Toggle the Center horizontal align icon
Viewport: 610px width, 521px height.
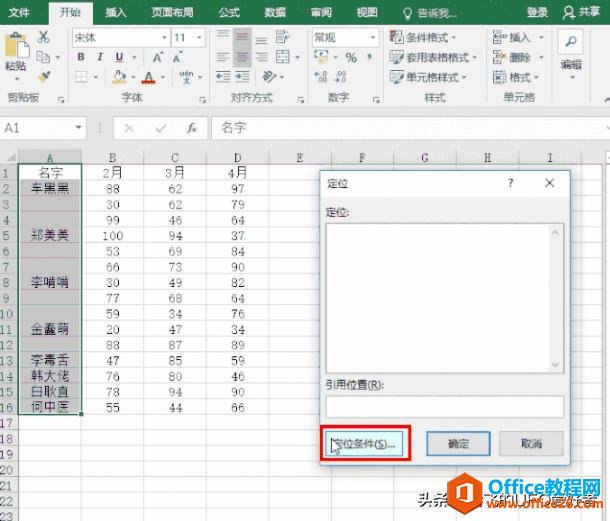(x=242, y=58)
